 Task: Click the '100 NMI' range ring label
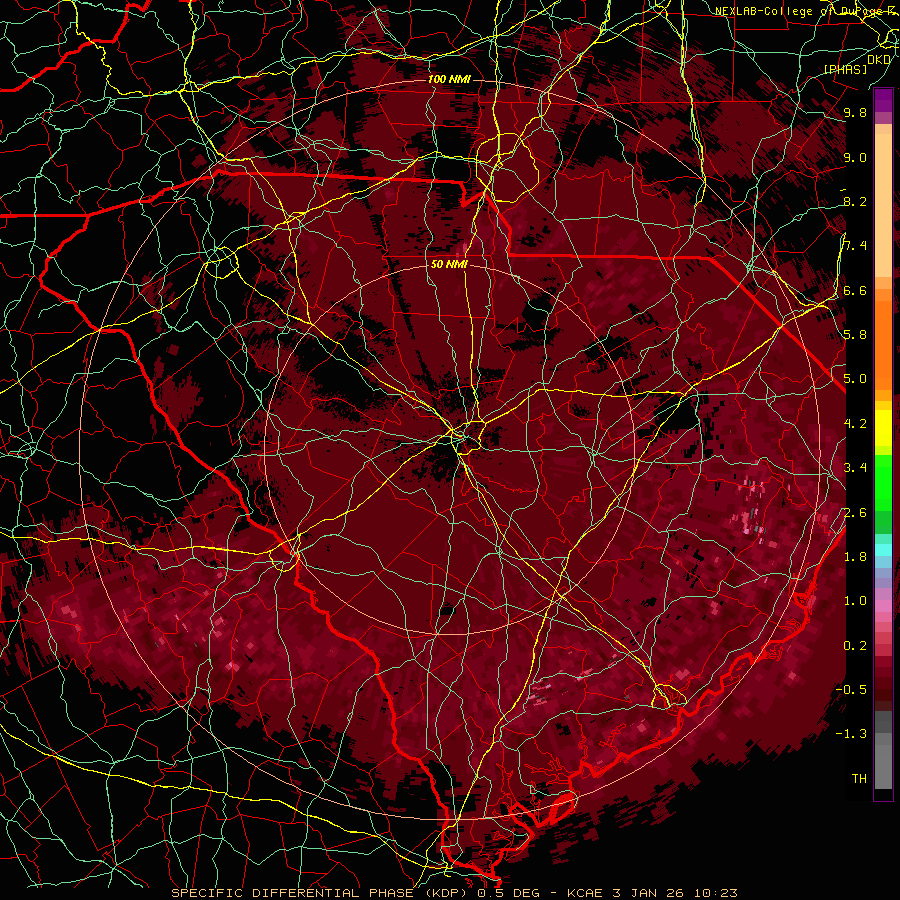point(449,79)
